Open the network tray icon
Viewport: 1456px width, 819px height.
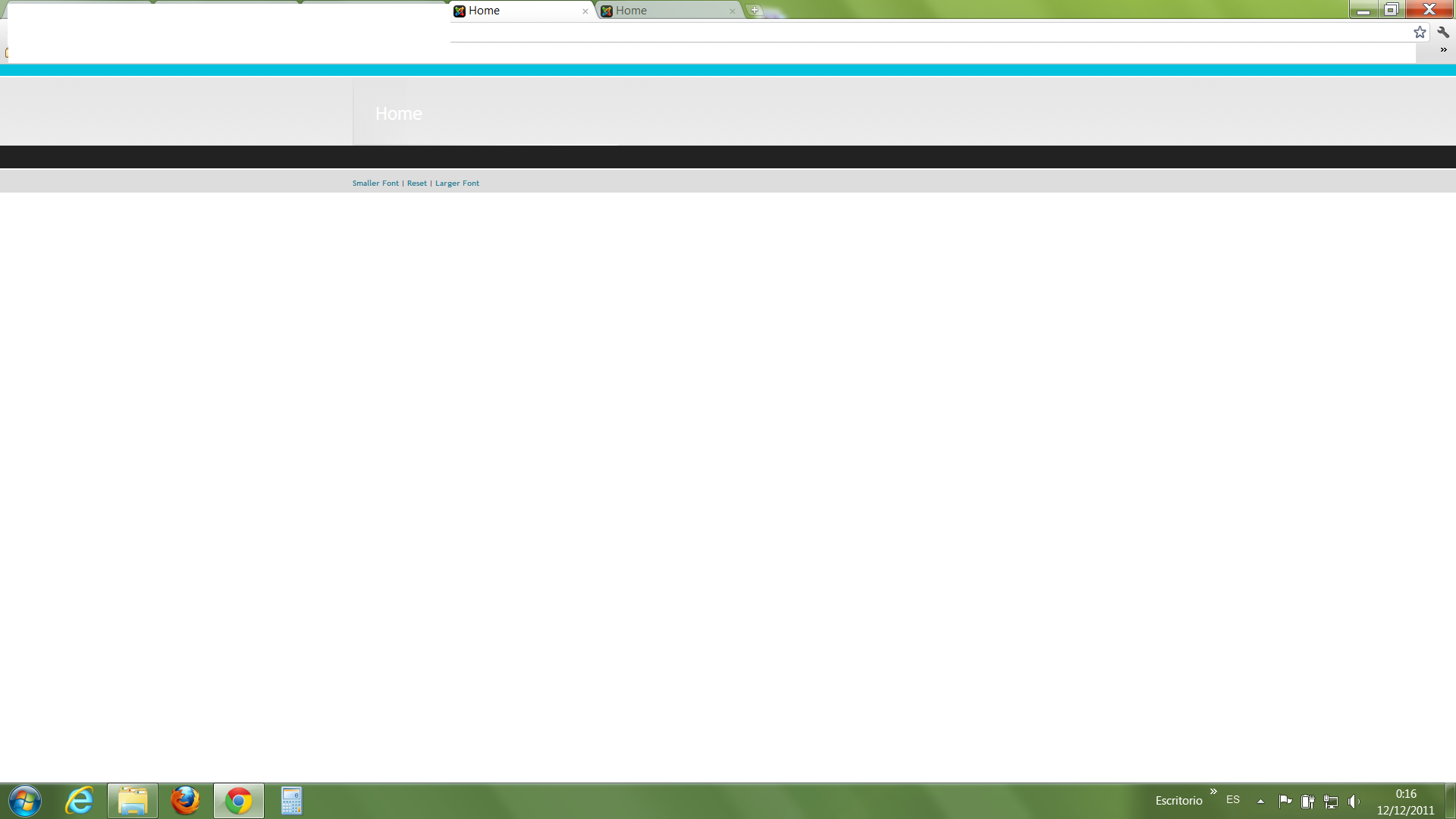tap(1331, 801)
